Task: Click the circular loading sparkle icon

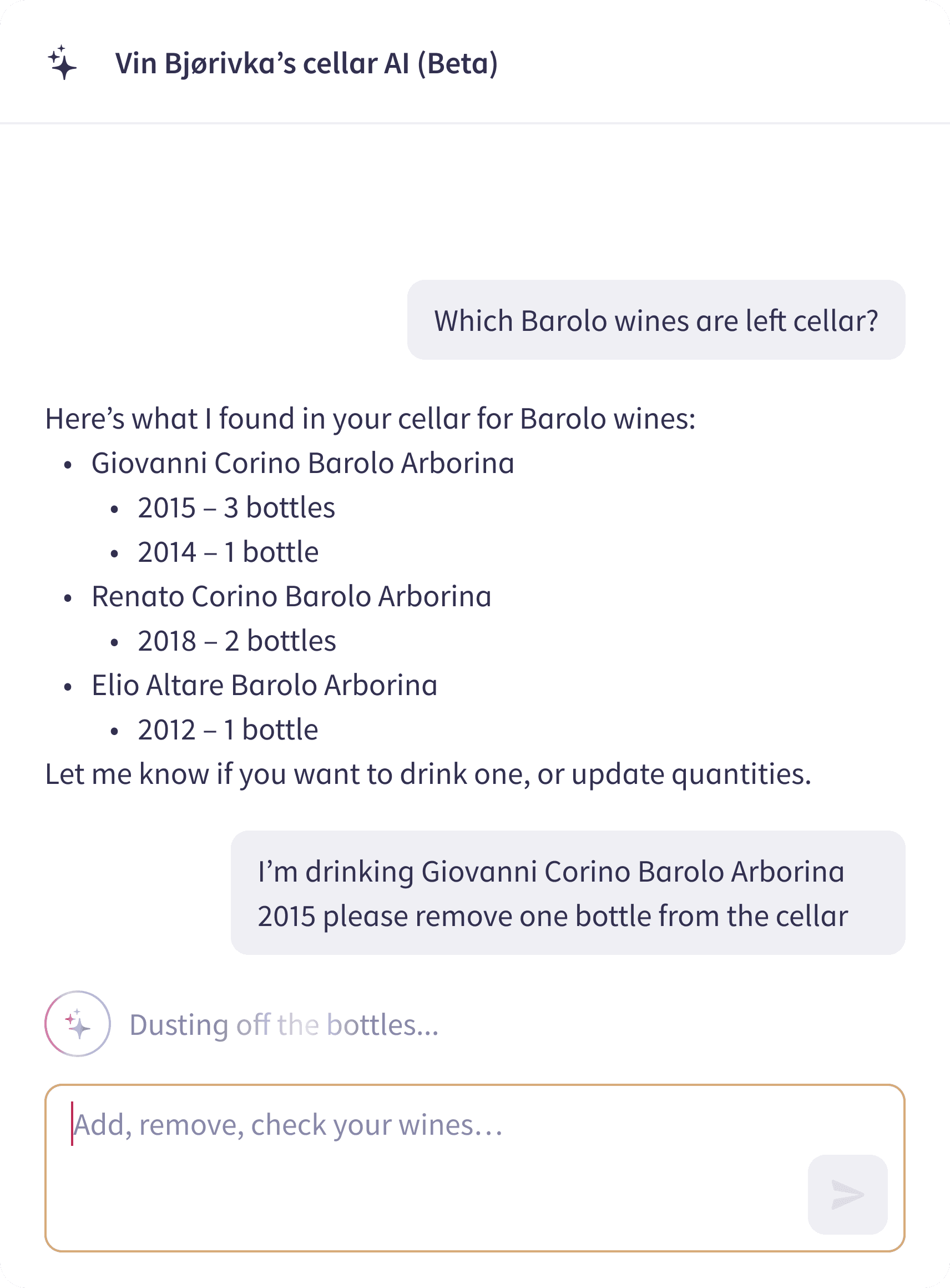Action: point(78,1023)
